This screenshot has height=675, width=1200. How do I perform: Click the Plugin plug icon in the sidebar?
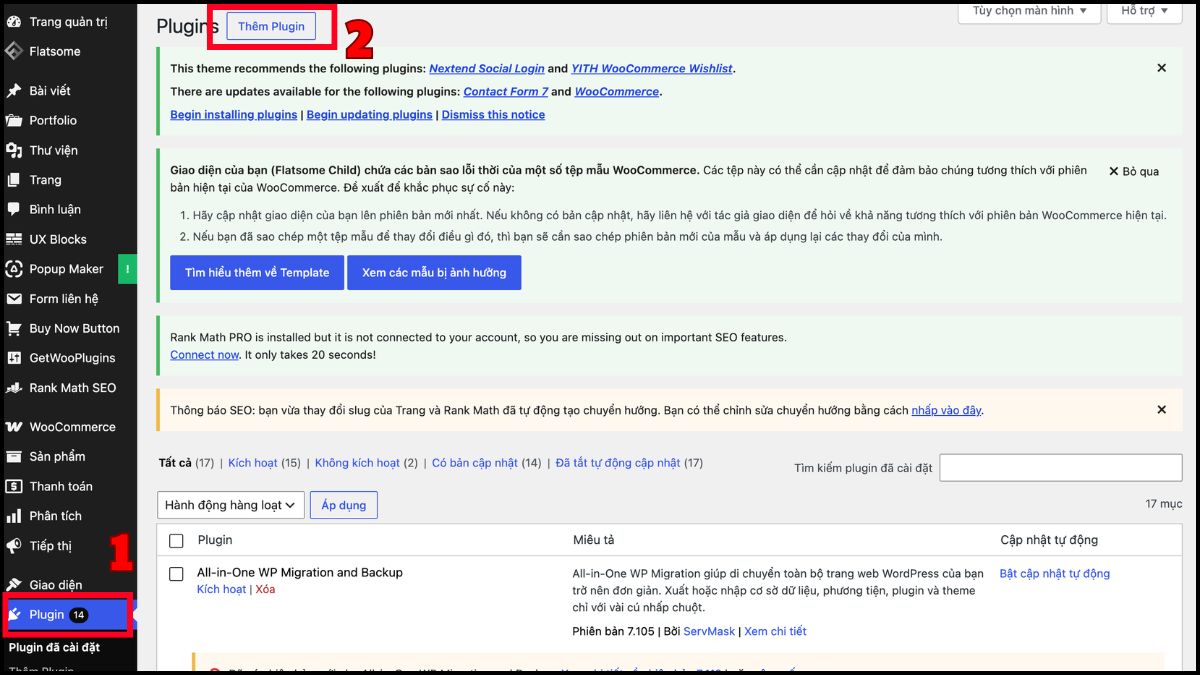tap(14, 614)
